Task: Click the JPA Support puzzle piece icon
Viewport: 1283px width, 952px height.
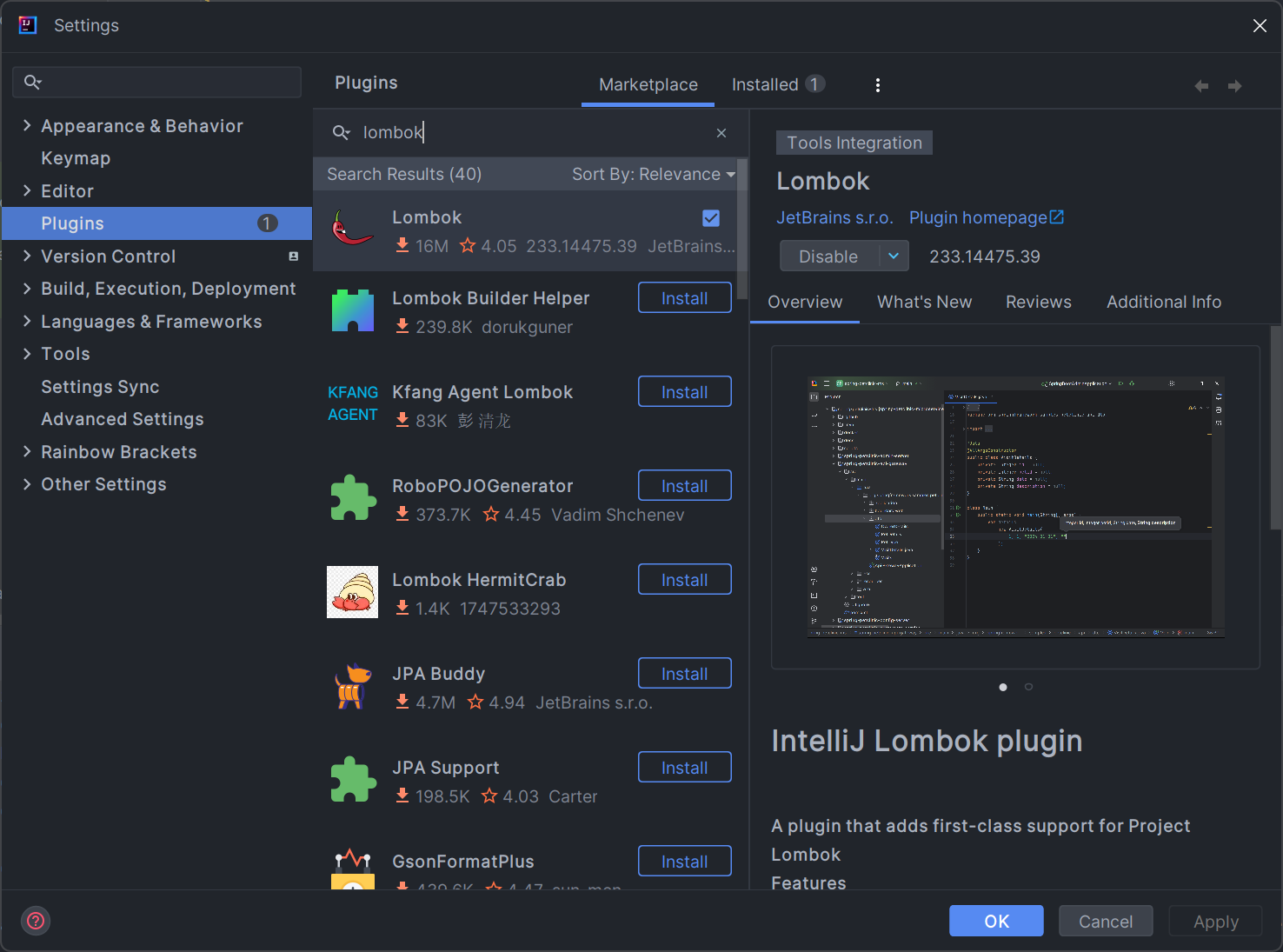Action: click(x=352, y=779)
